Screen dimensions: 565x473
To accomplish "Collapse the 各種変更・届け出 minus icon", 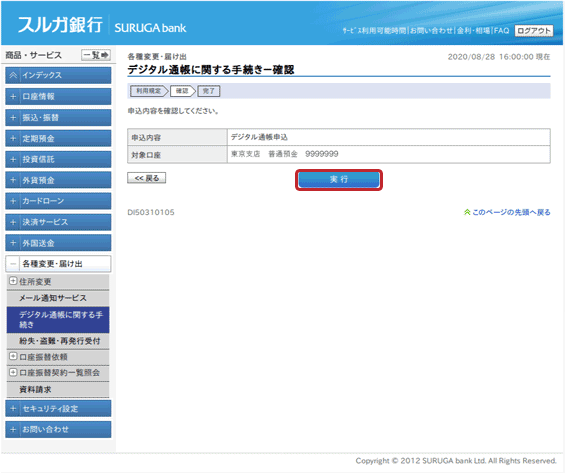I will click(x=13, y=264).
